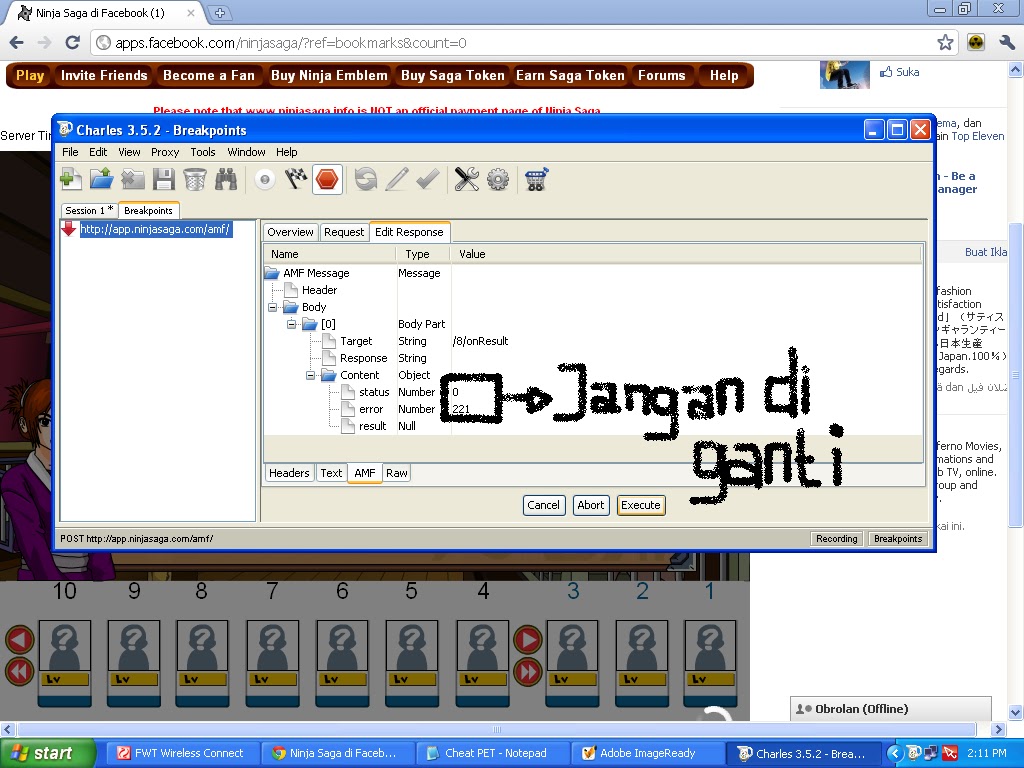The width and height of the screenshot is (1024, 768).
Task: Toggle Breakpoints status bar button
Action: coord(898,539)
